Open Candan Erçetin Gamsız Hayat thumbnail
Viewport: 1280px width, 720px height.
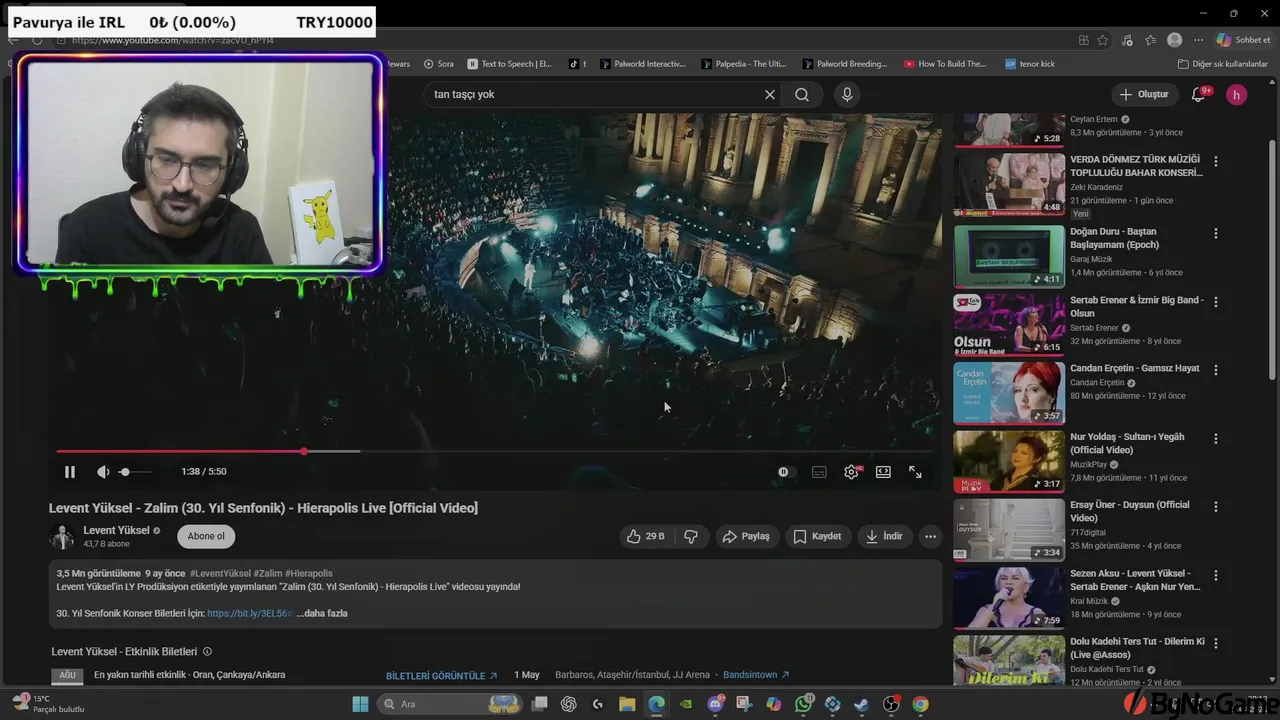coord(1009,393)
